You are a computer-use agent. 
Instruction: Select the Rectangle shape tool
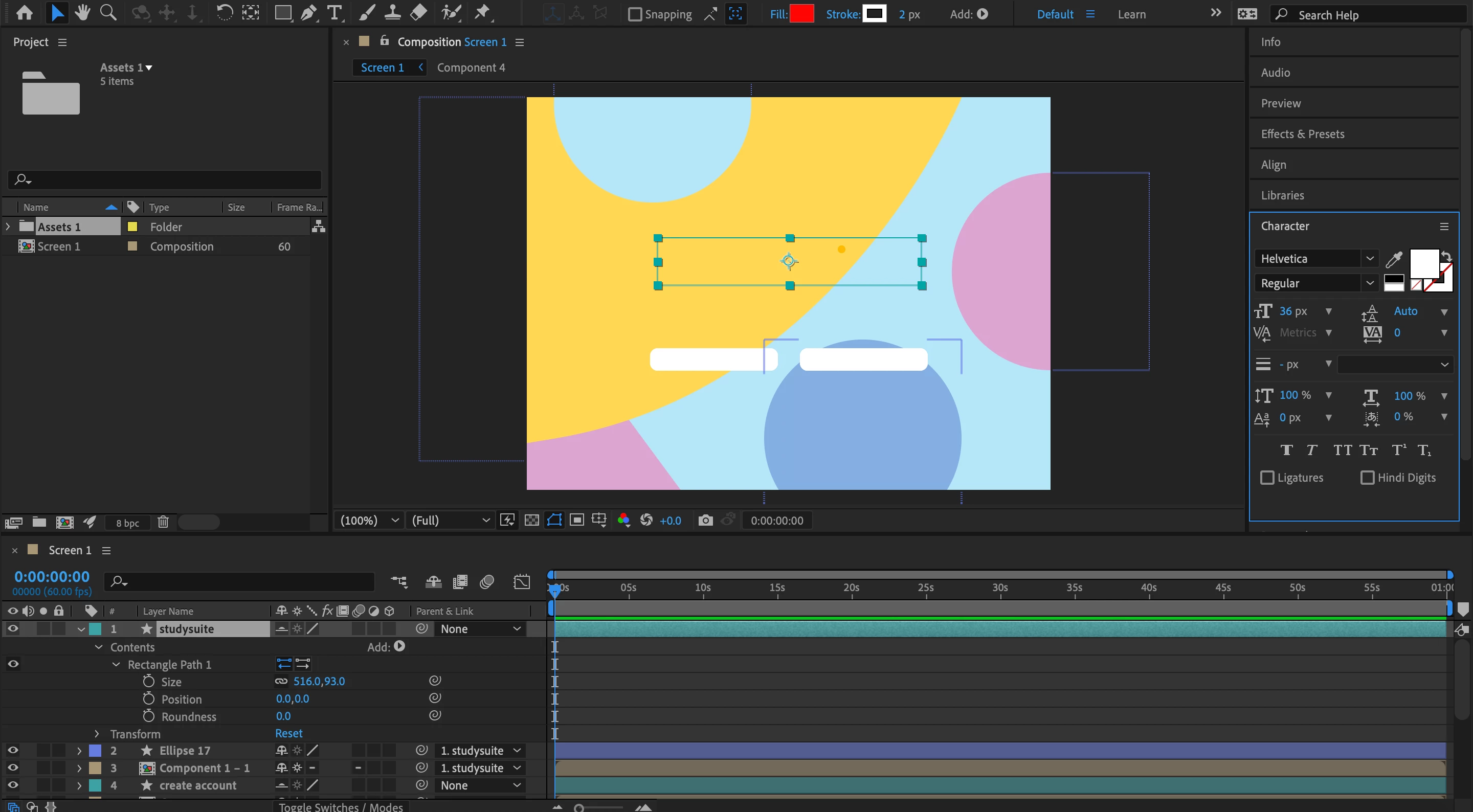click(x=282, y=13)
